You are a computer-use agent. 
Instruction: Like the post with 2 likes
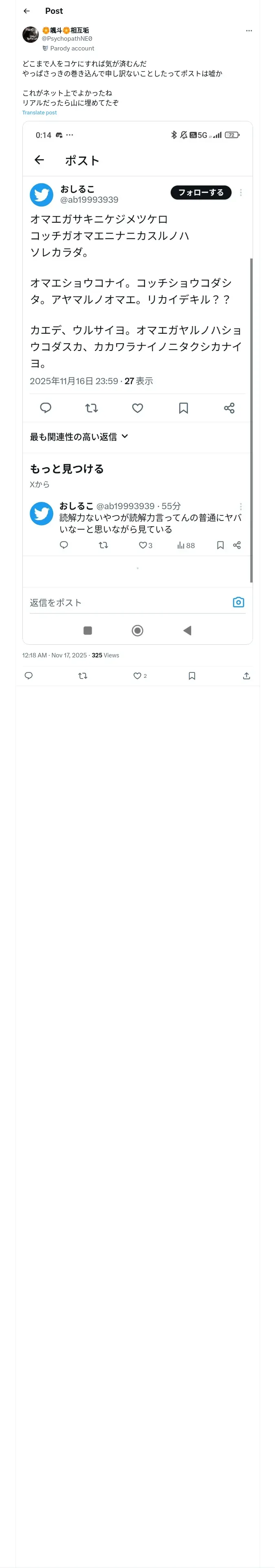(x=137, y=676)
